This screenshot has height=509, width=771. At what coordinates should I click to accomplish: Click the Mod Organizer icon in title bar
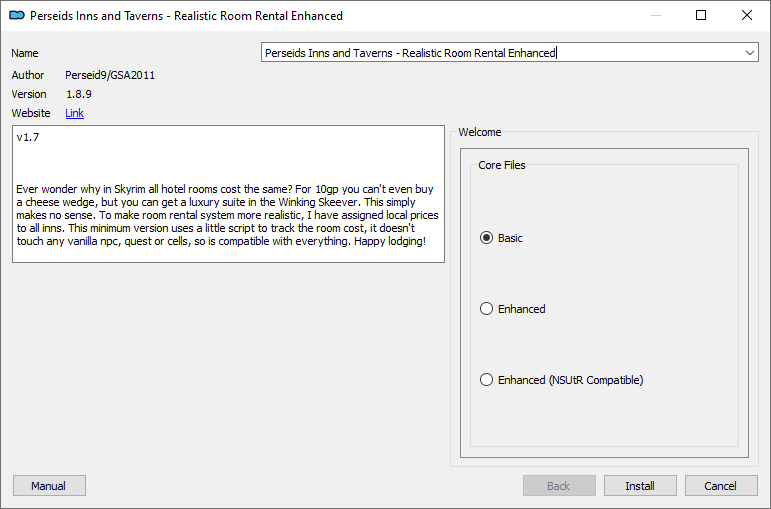tap(17, 16)
